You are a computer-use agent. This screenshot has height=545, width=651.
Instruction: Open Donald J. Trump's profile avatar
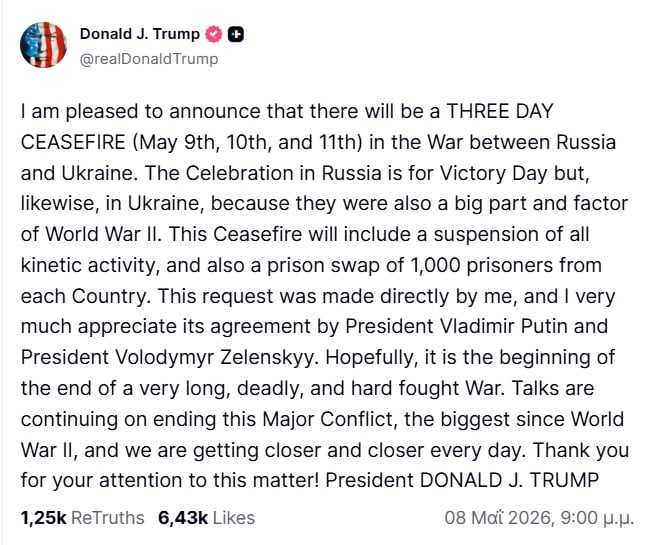[43, 45]
